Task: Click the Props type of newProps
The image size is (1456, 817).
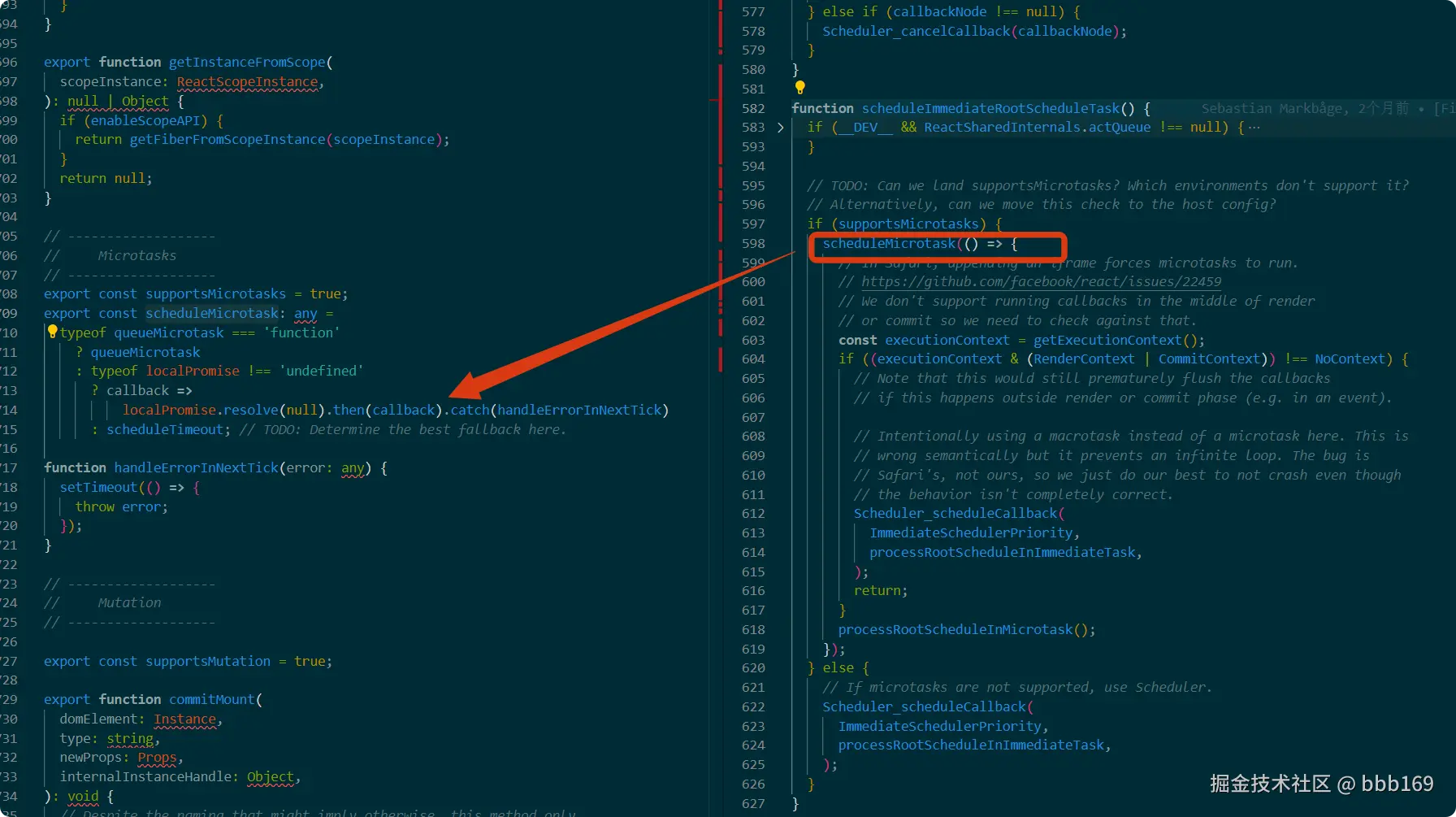Action: (157, 758)
